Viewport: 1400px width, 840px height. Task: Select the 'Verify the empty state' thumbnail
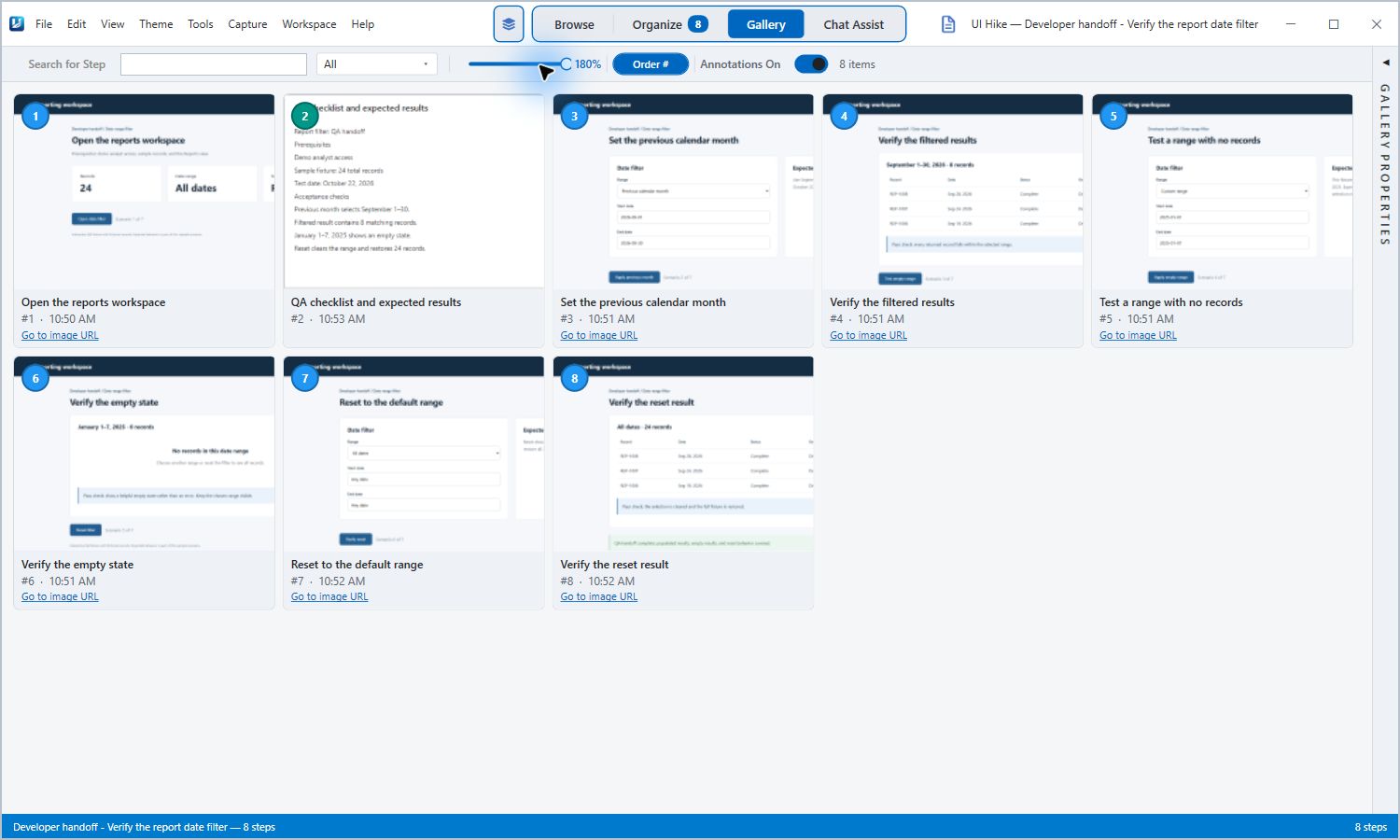pyautogui.click(x=145, y=454)
